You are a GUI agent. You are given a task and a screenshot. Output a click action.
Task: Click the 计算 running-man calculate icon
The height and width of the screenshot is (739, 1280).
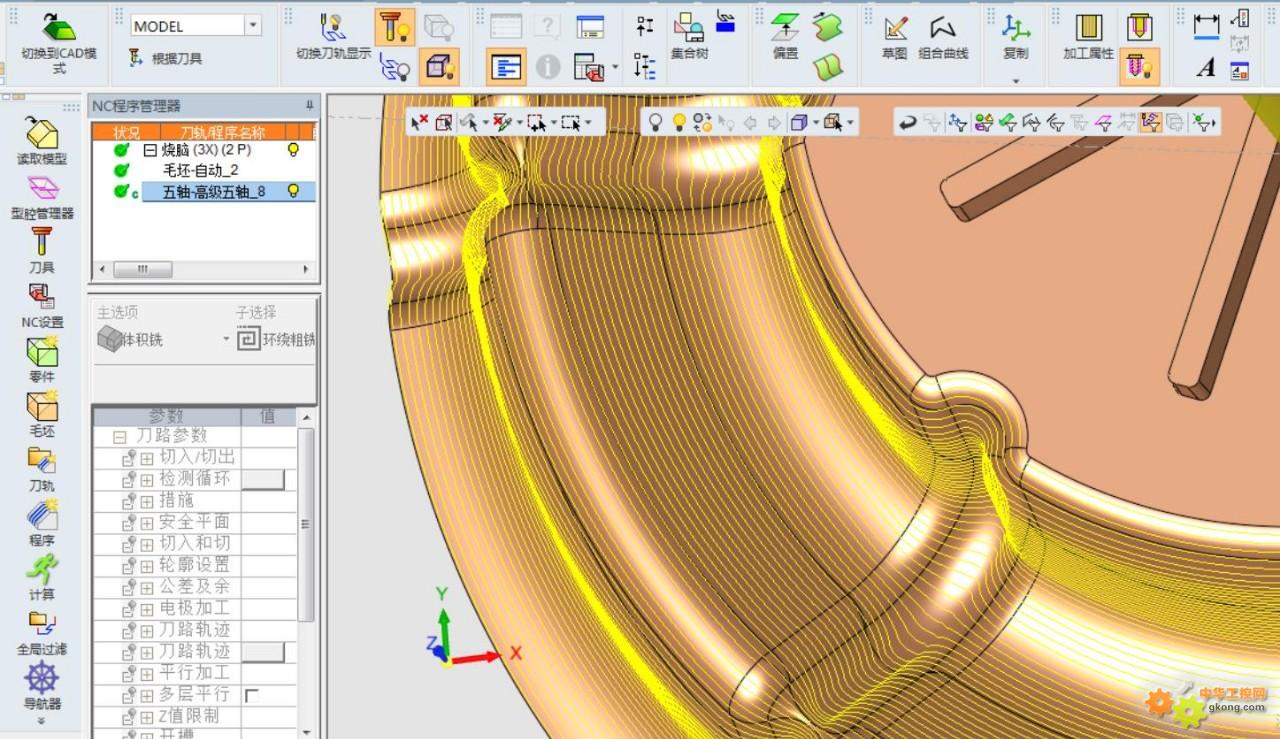coord(41,570)
